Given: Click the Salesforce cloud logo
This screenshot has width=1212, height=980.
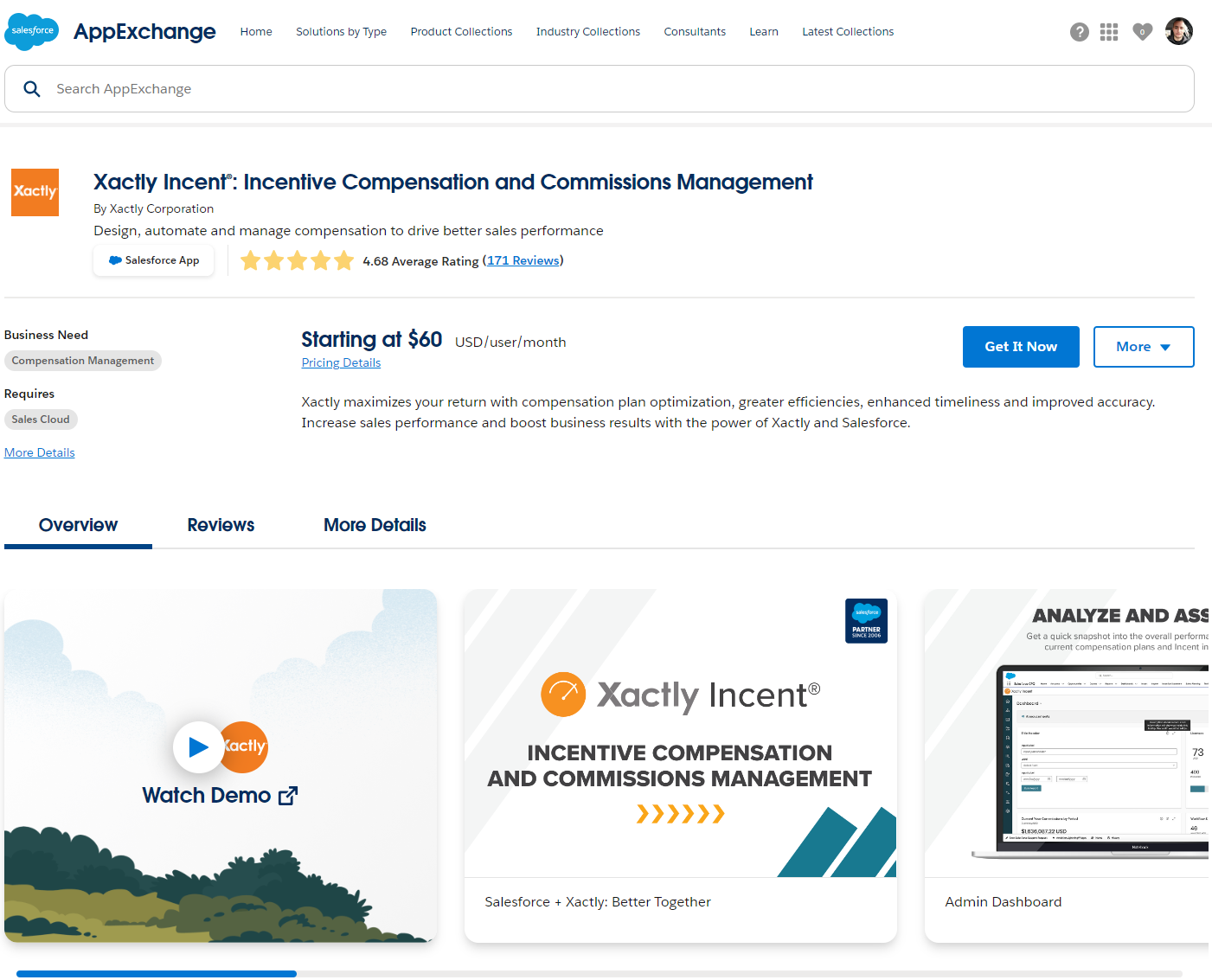Looking at the screenshot, I should pos(31,31).
